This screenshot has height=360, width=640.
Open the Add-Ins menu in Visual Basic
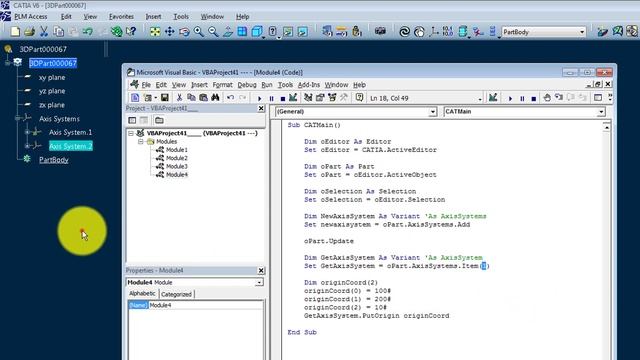coord(309,85)
